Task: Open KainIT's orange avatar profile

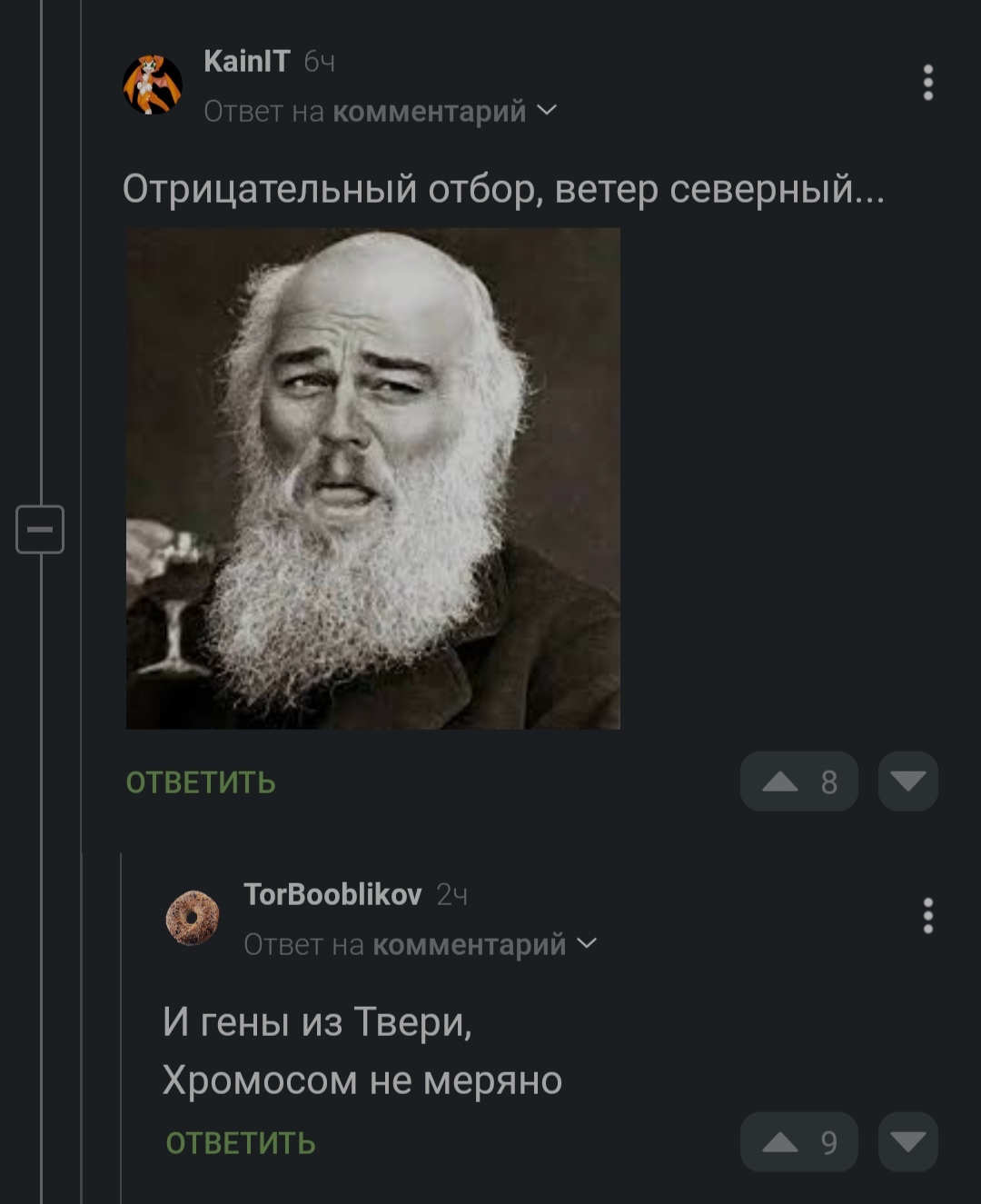Action: (x=153, y=85)
